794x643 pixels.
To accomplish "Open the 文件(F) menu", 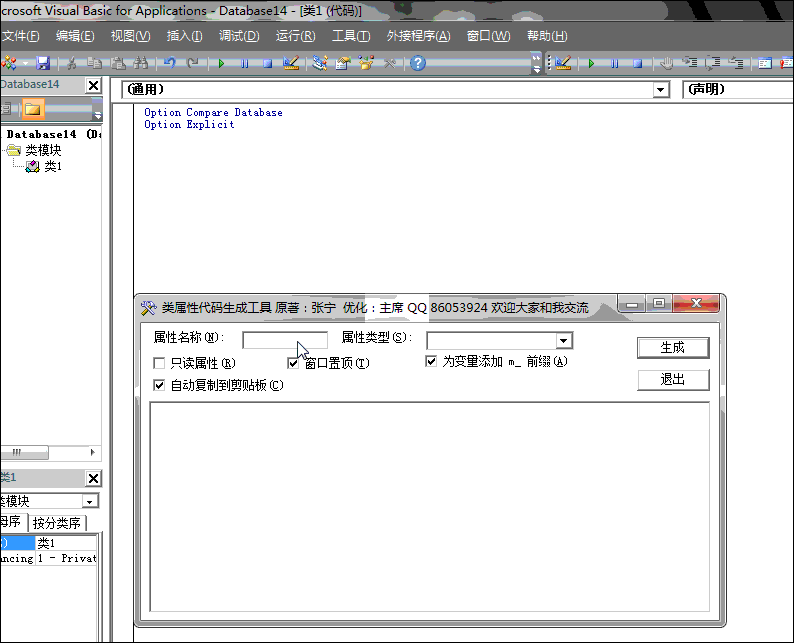I will coord(21,36).
